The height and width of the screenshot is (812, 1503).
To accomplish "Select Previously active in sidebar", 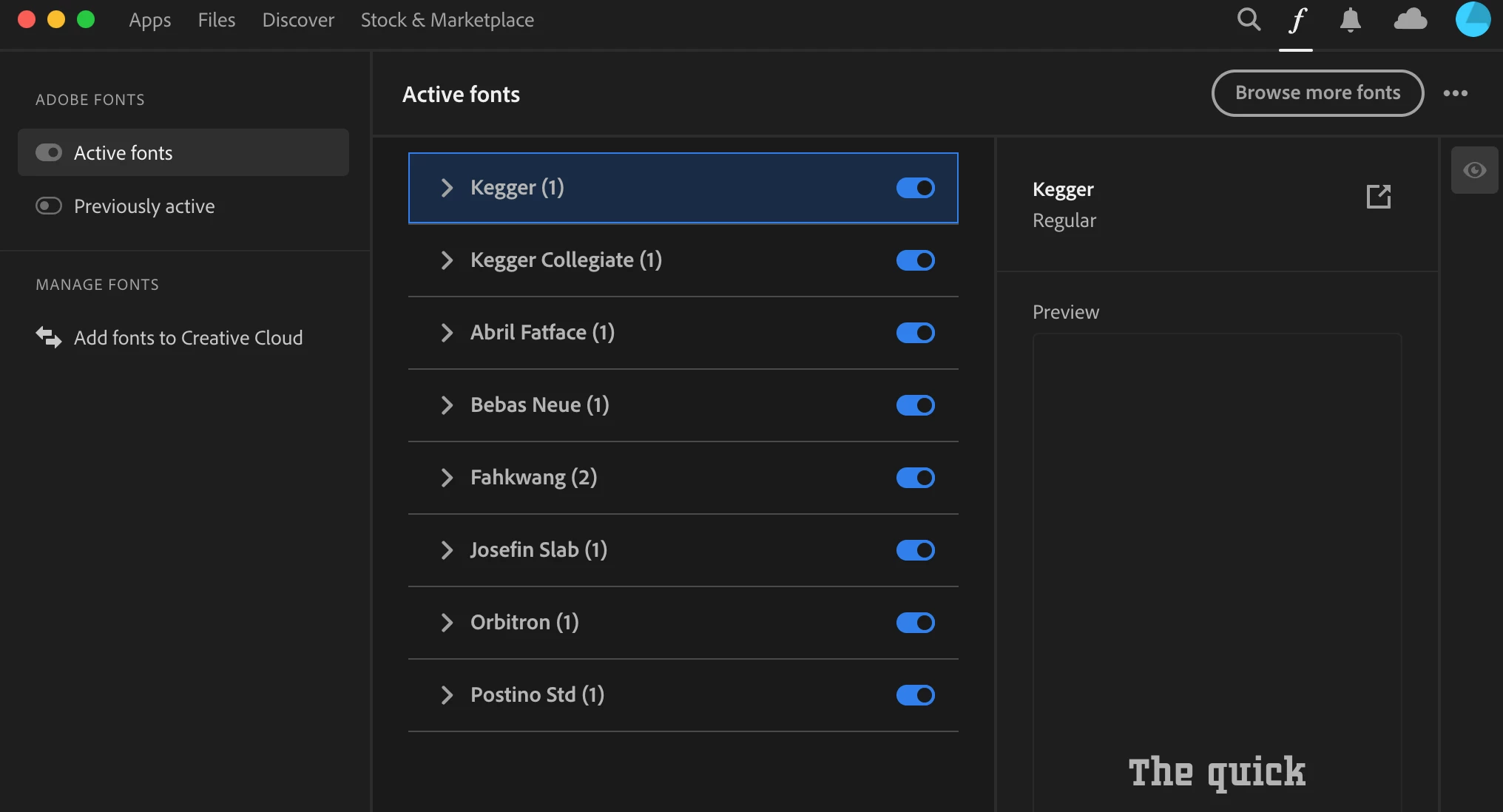I will coord(144,206).
